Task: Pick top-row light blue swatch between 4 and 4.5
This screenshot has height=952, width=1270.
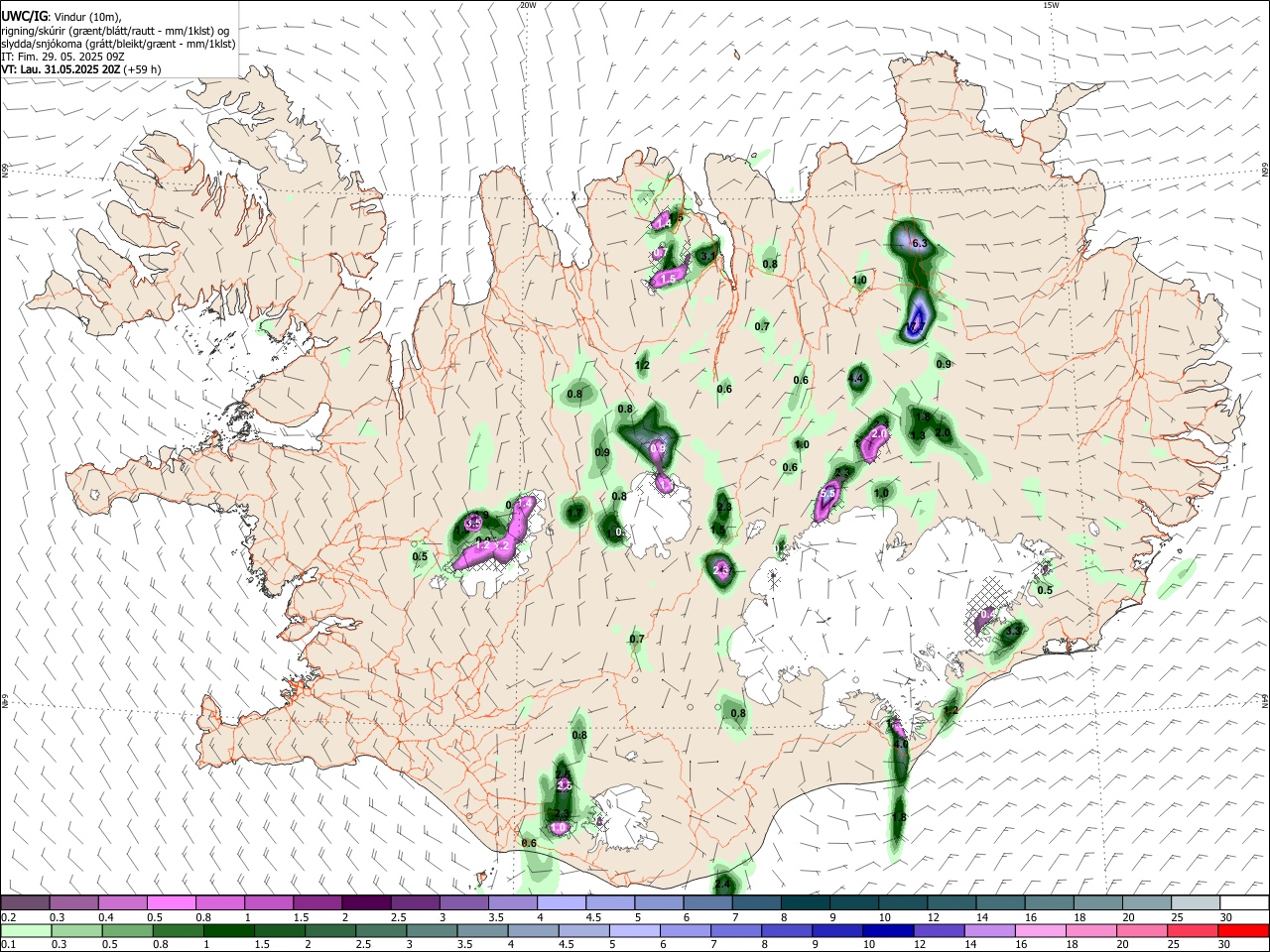Action: click(x=562, y=903)
